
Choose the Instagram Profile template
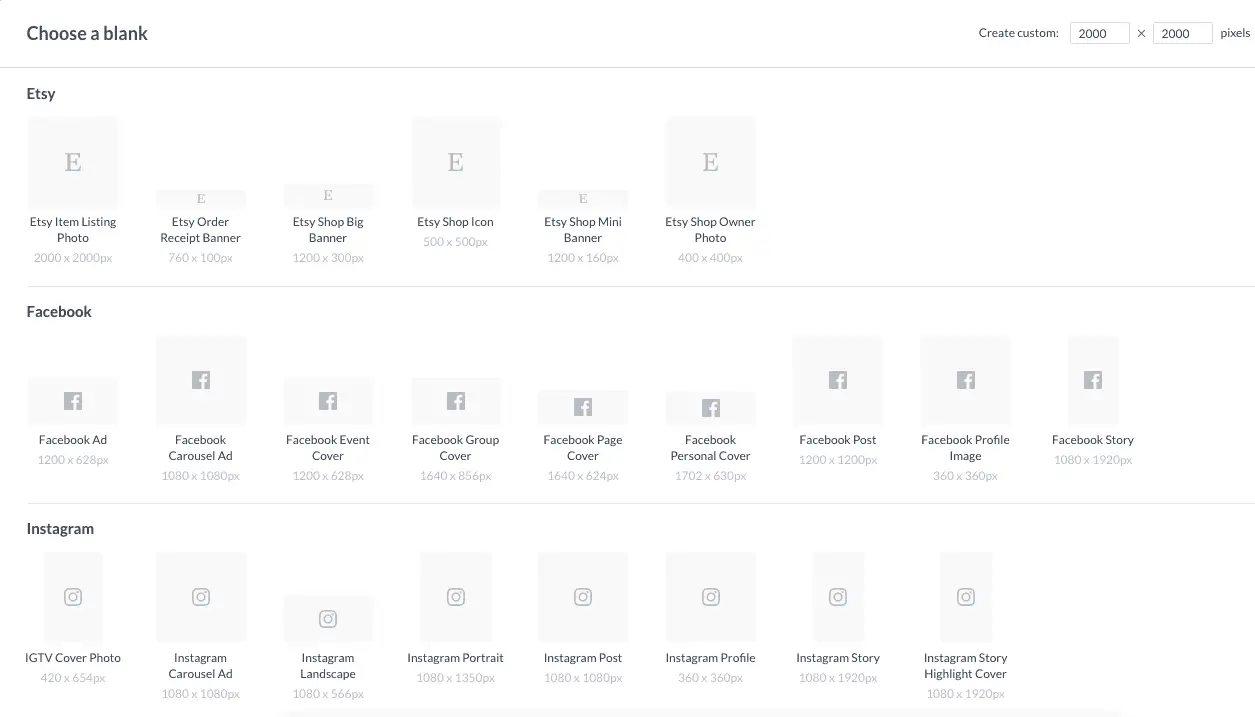711,597
